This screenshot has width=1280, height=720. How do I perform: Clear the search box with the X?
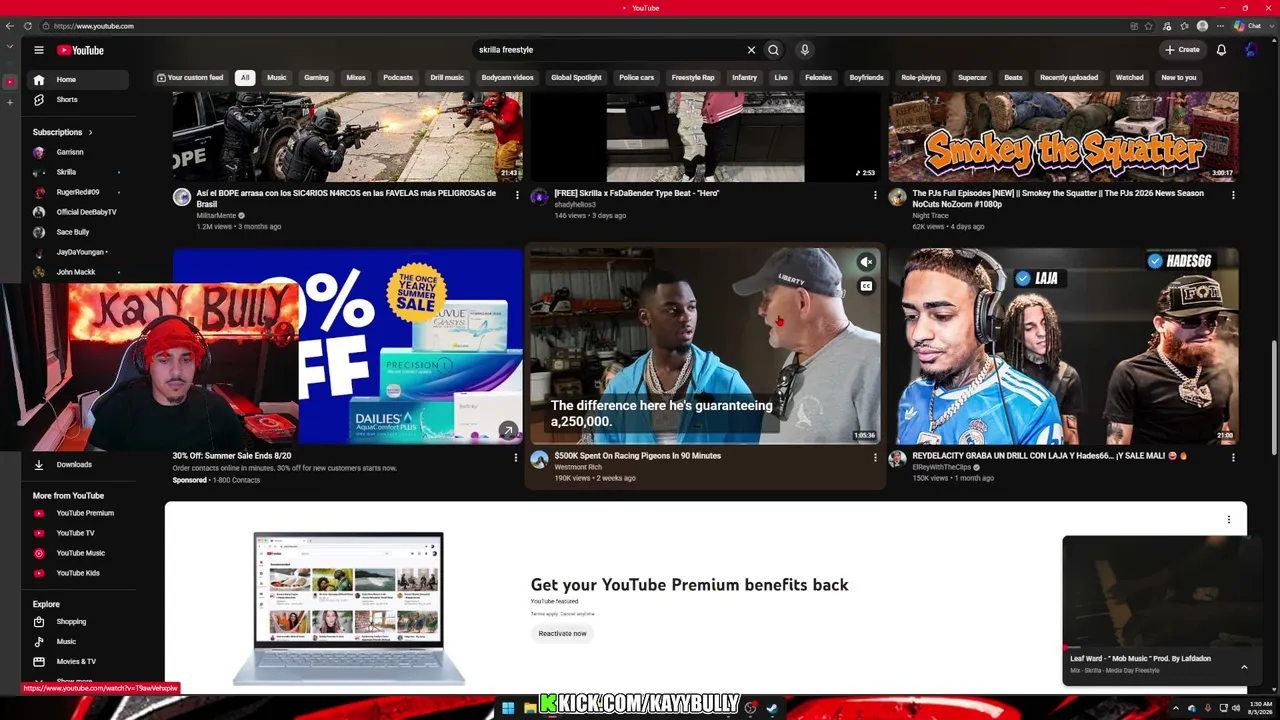pos(751,50)
